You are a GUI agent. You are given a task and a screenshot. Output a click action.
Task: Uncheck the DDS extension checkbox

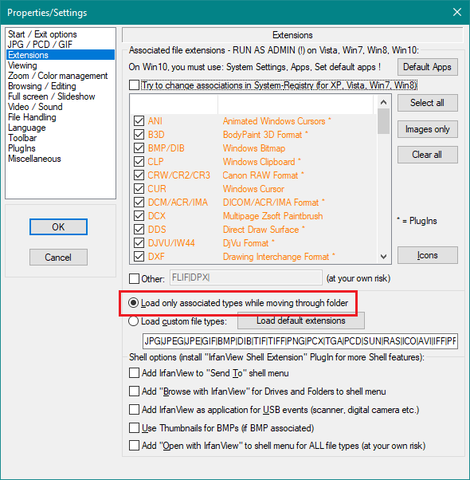point(139,229)
